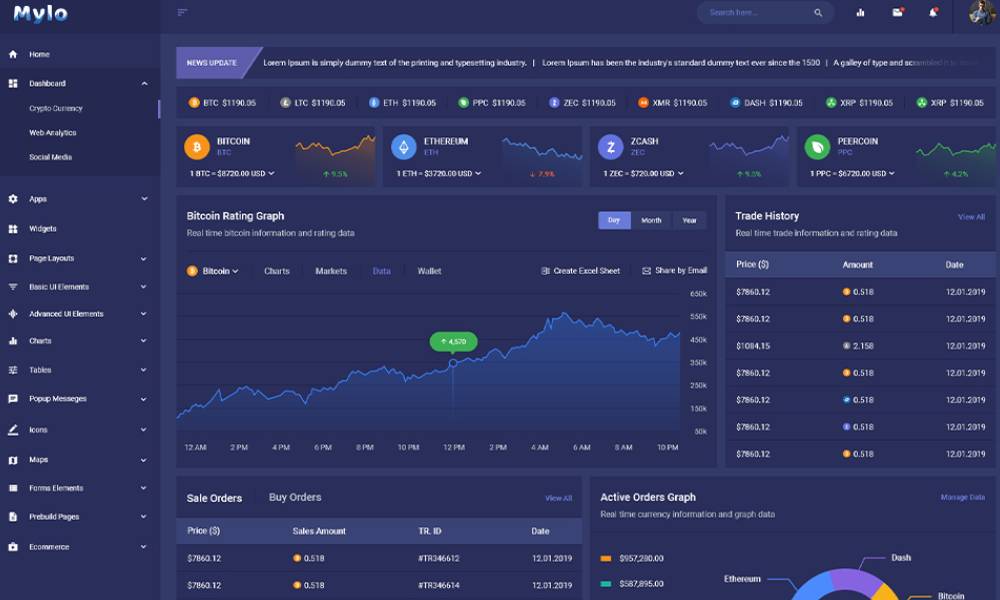Open the mail envelope icon in header
The width and height of the screenshot is (1000, 600).
(897, 13)
